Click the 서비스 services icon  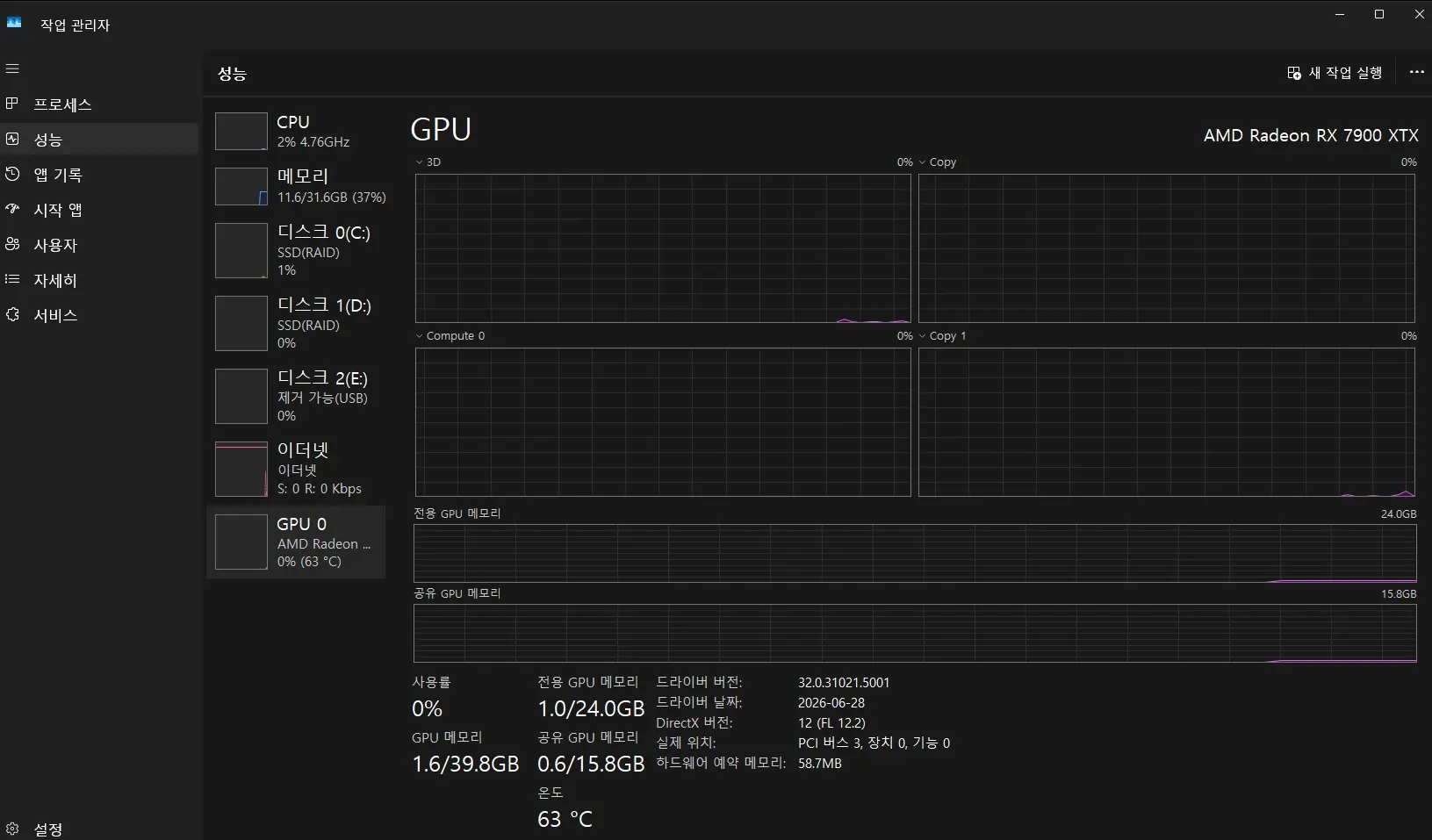12,314
